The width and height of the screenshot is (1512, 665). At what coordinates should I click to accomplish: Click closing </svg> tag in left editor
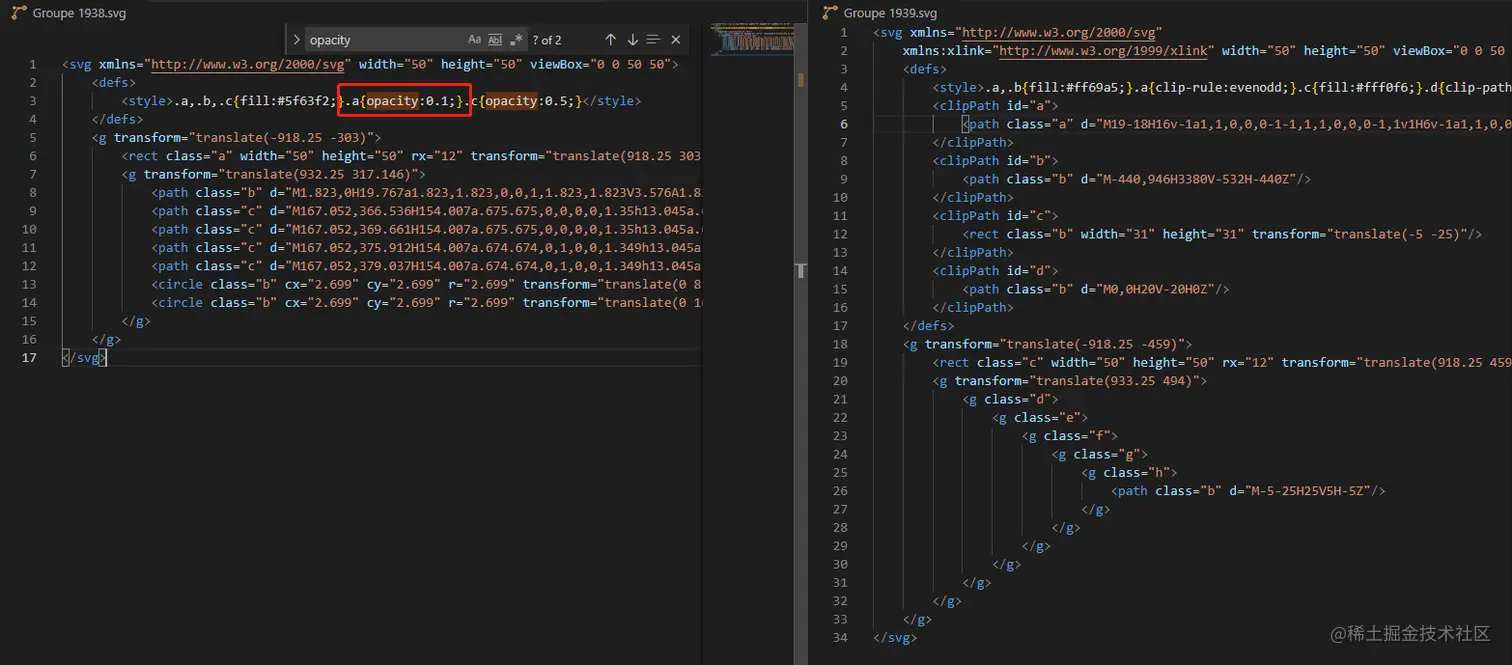point(83,357)
